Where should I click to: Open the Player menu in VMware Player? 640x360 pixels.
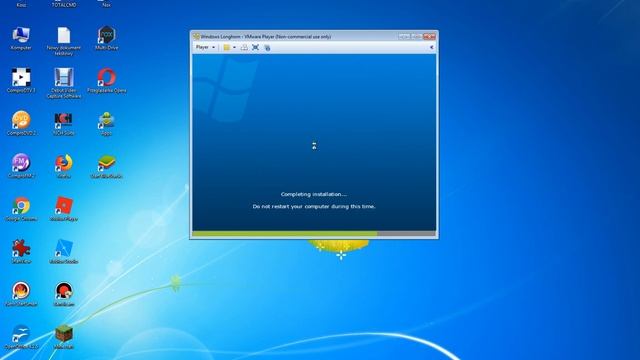coord(205,47)
